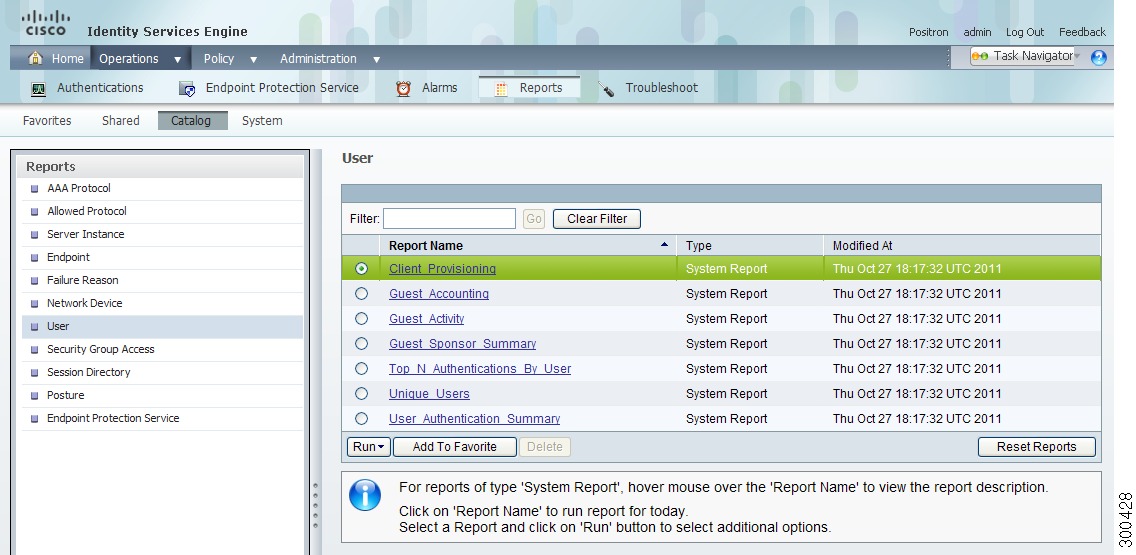Click the bullet icon beside Failure Reason
The image size is (1136, 555).
[34, 280]
